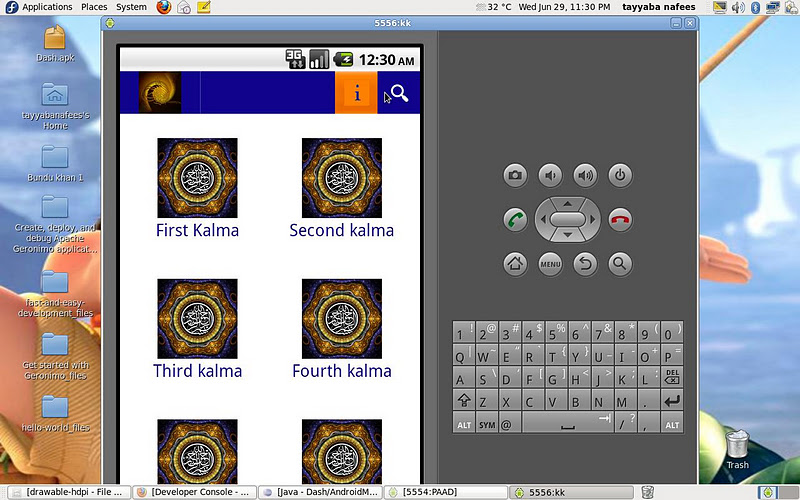
Task: Click the green call button
Action: [x=515, y=220]
